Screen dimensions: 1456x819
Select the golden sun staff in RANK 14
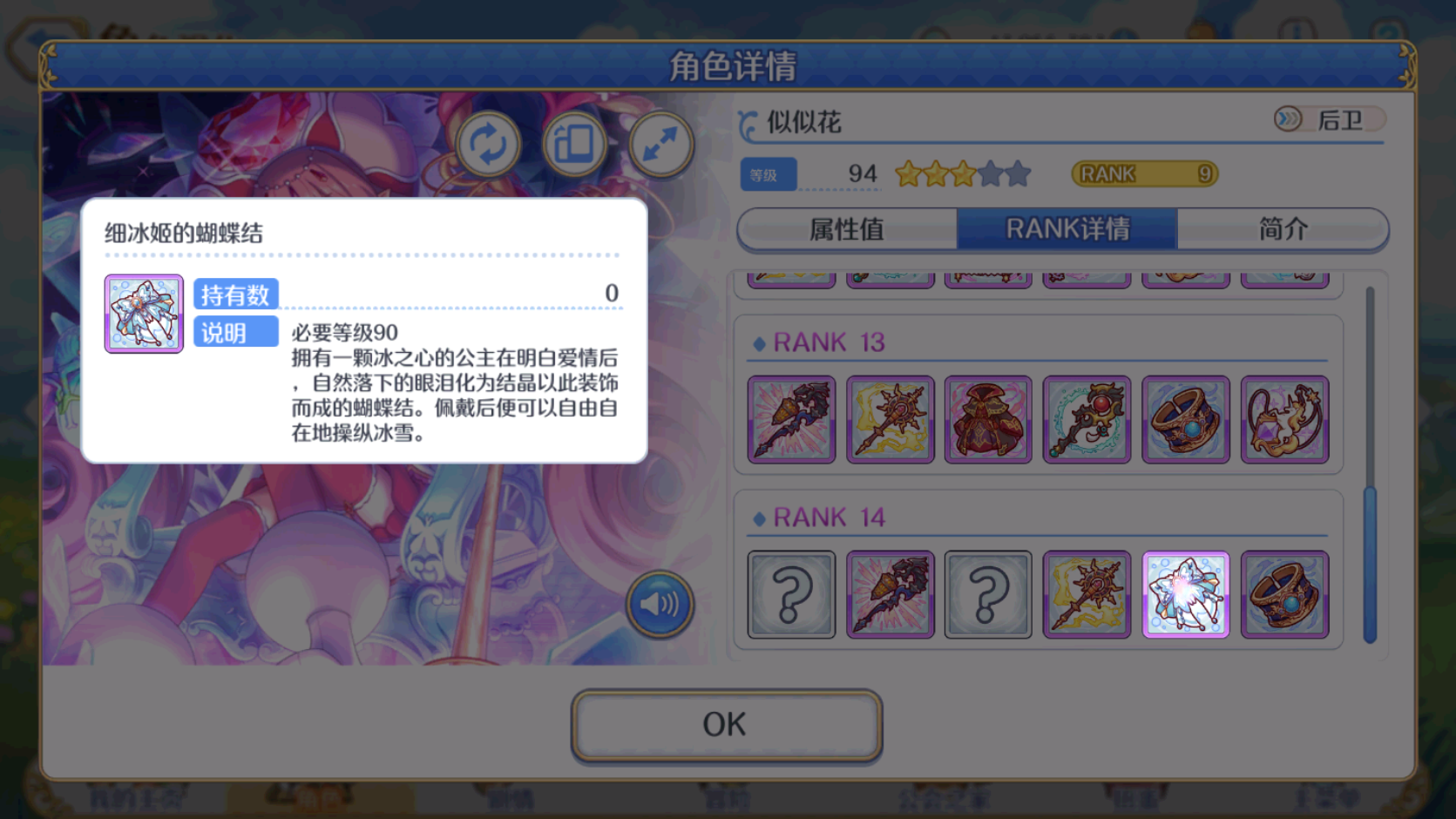(1087, 595)
